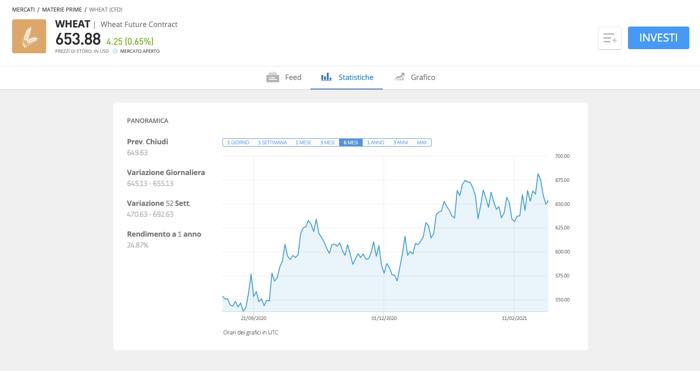Open MATERIE PRIME breadcrumb link
700x371 pixels.
pyautogui.click(x=62, y=9)
